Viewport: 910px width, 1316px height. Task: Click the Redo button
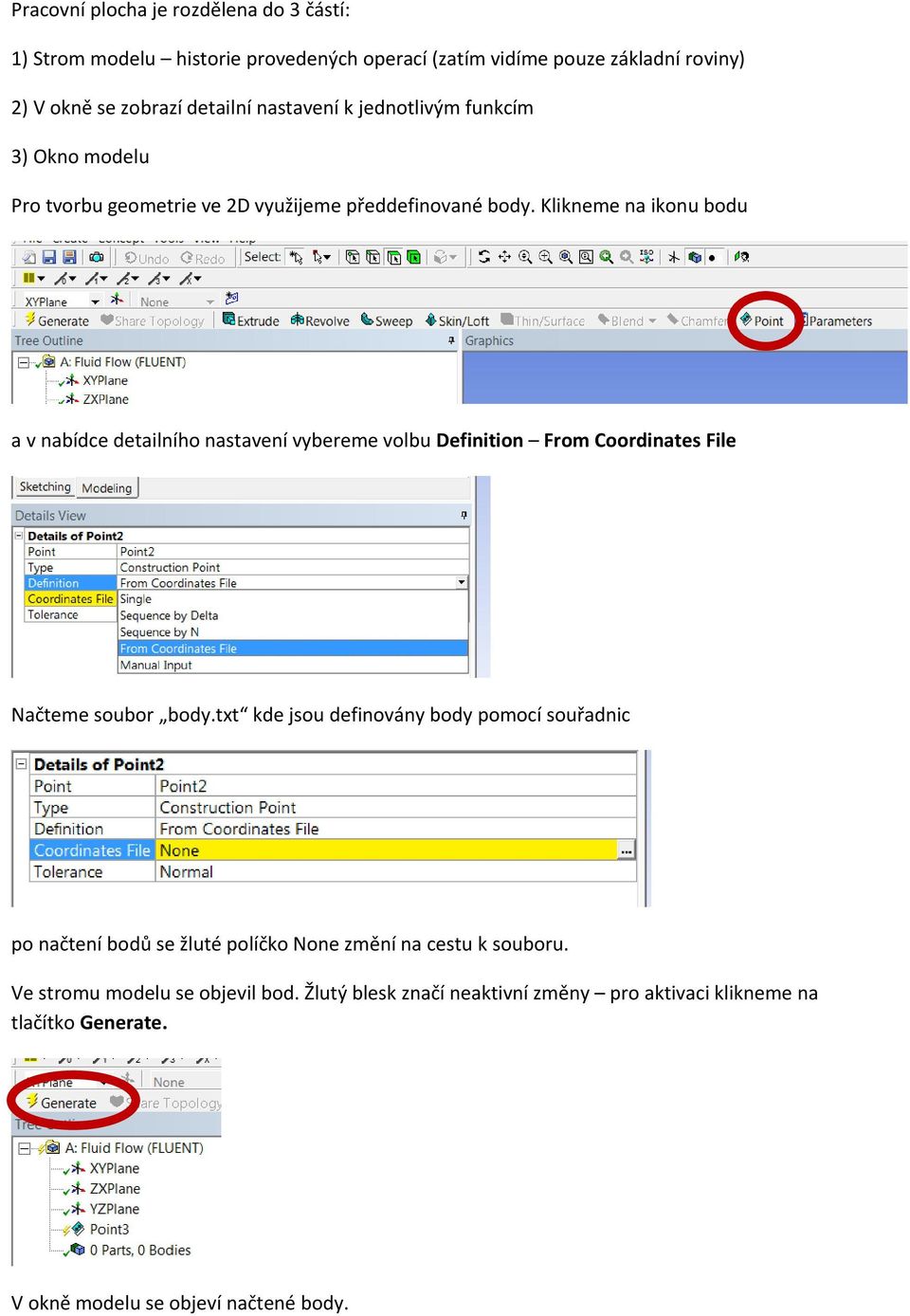[203, 259]
